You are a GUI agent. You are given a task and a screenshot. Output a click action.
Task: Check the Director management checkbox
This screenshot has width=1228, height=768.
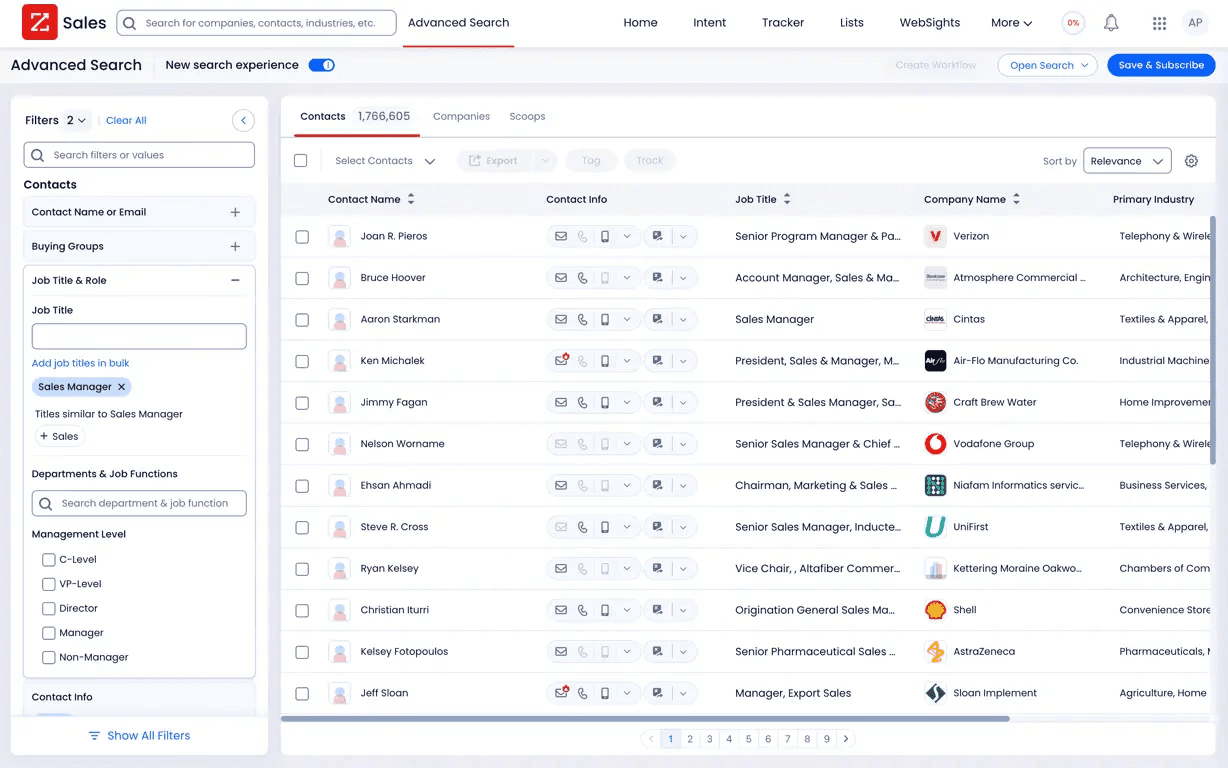coord(48,609)
